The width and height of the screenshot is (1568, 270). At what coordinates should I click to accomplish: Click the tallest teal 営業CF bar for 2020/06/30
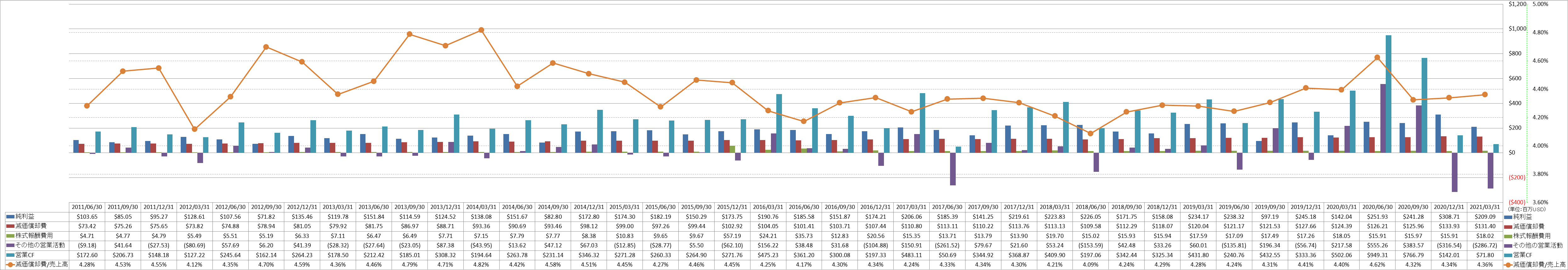pos(1389,94)
